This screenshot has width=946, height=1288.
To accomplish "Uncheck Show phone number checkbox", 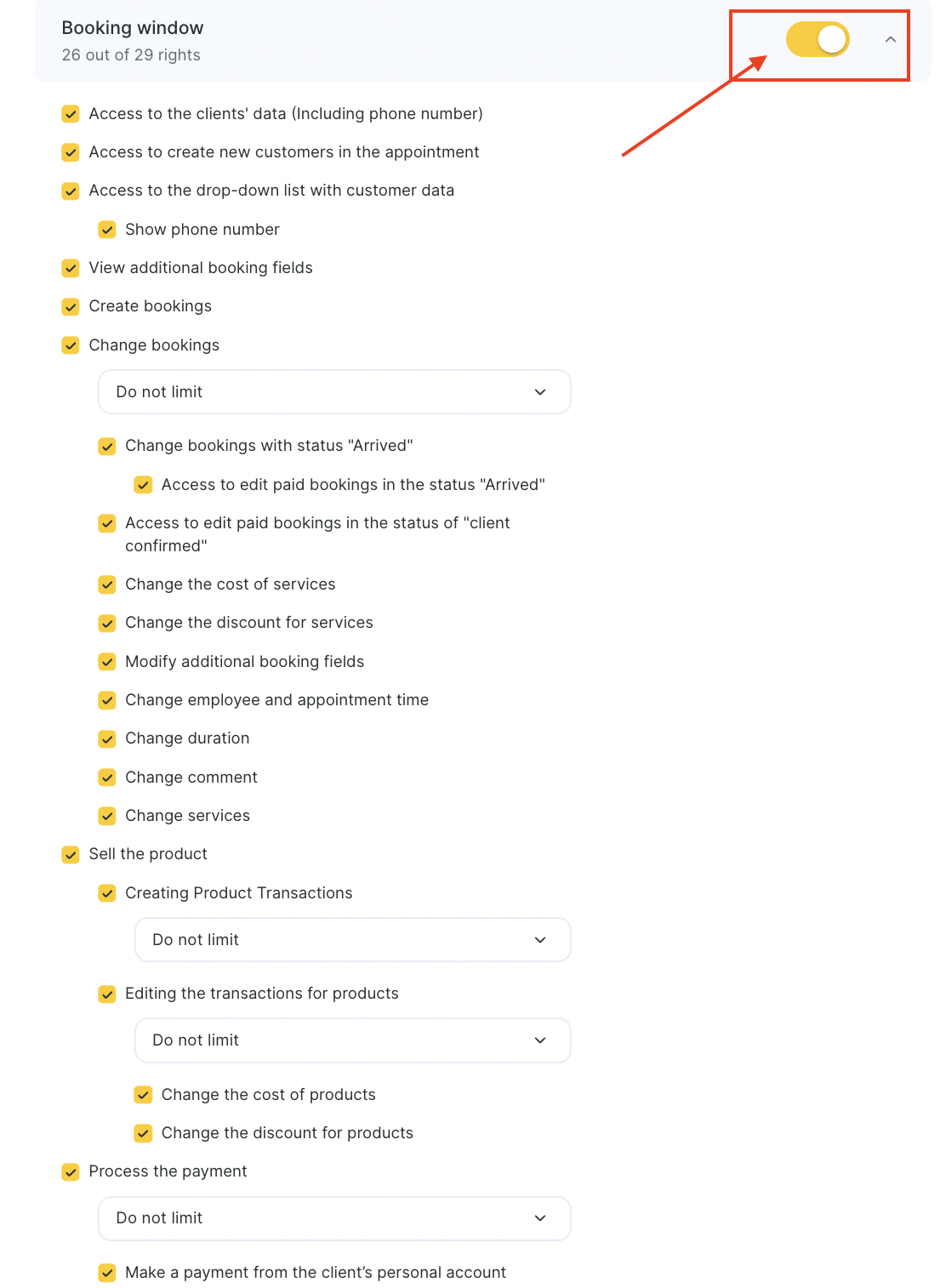I will (x=107, y=230).
